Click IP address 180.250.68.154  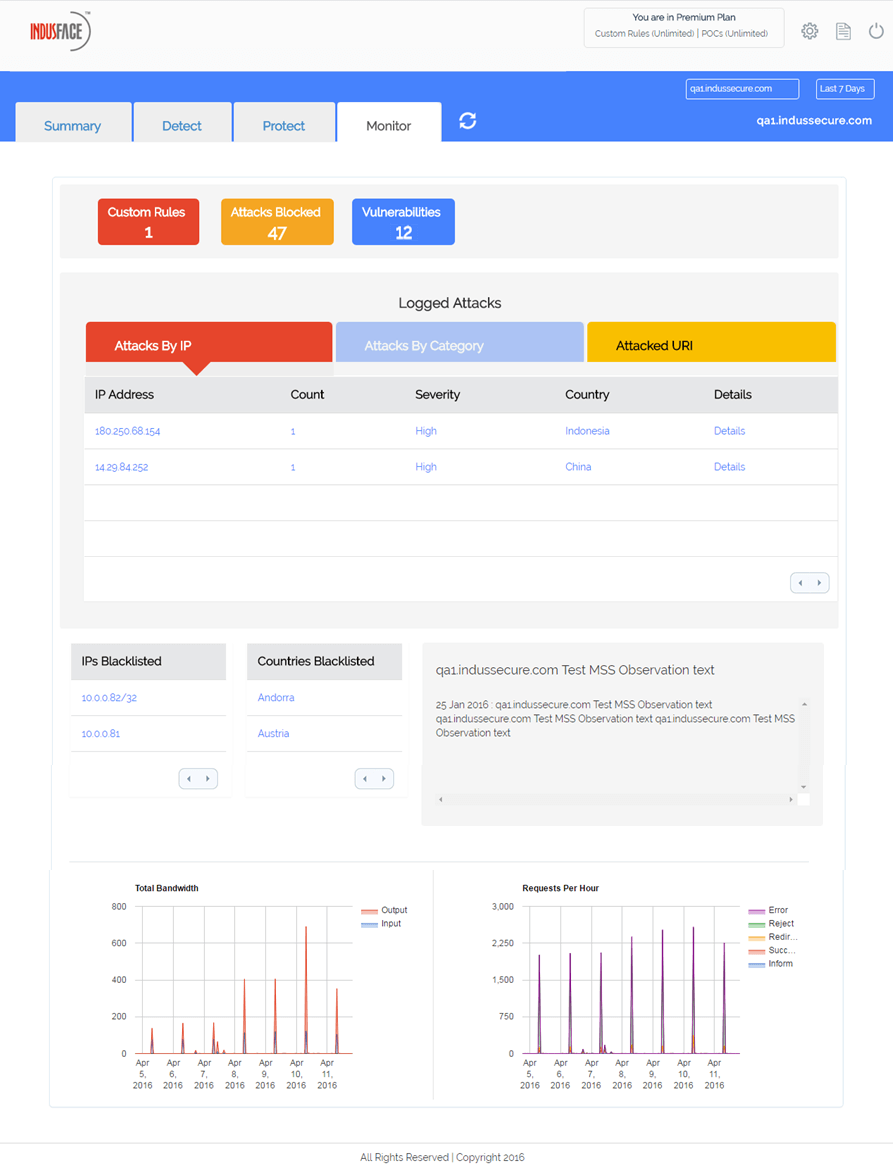[x=127, y=431]
